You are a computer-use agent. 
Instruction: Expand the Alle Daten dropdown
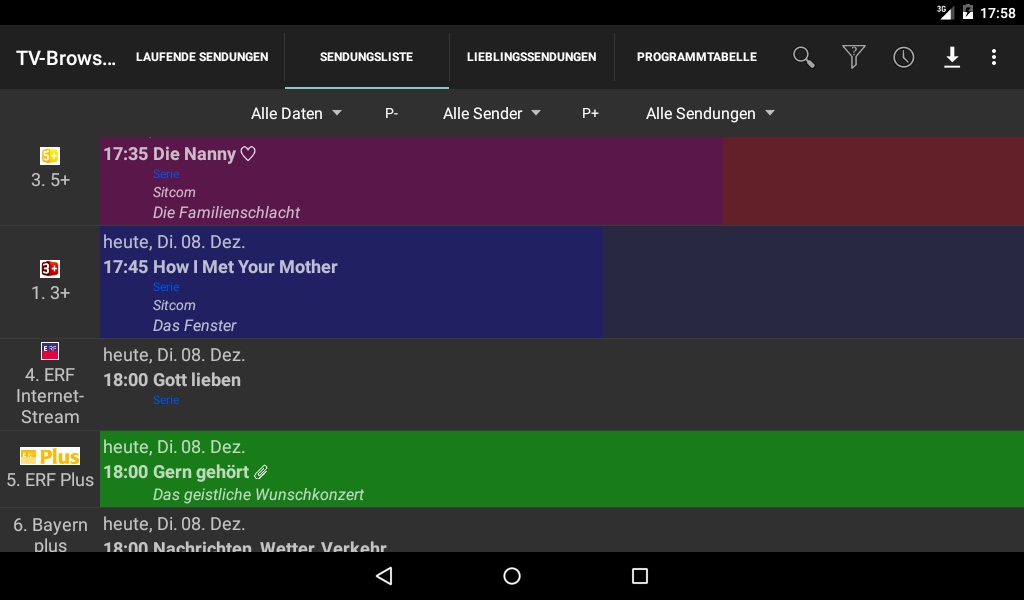click(296, 114)
